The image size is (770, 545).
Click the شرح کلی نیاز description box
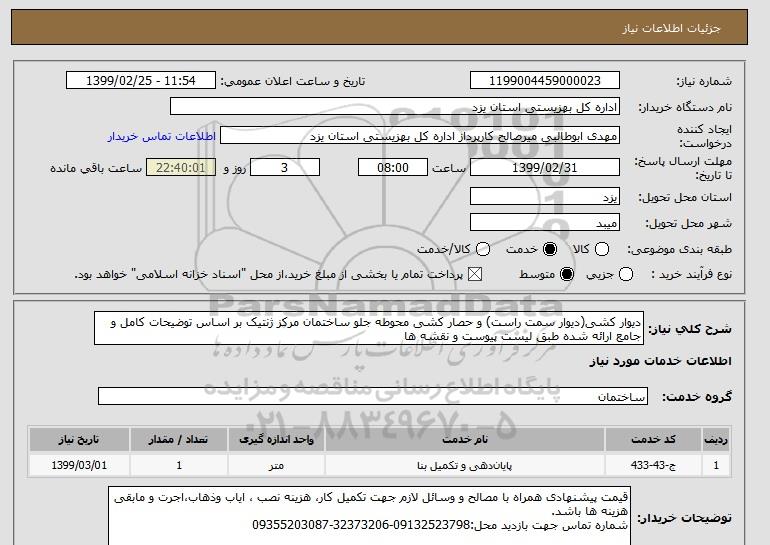tap(369, 328)
